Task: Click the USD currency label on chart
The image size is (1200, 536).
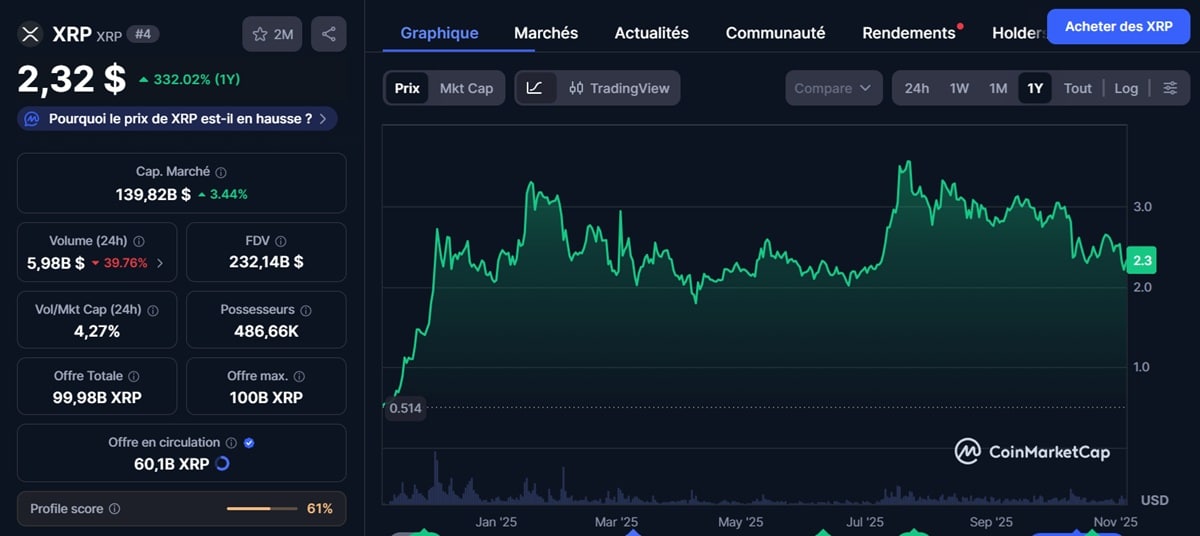Action: point(1155,500)
